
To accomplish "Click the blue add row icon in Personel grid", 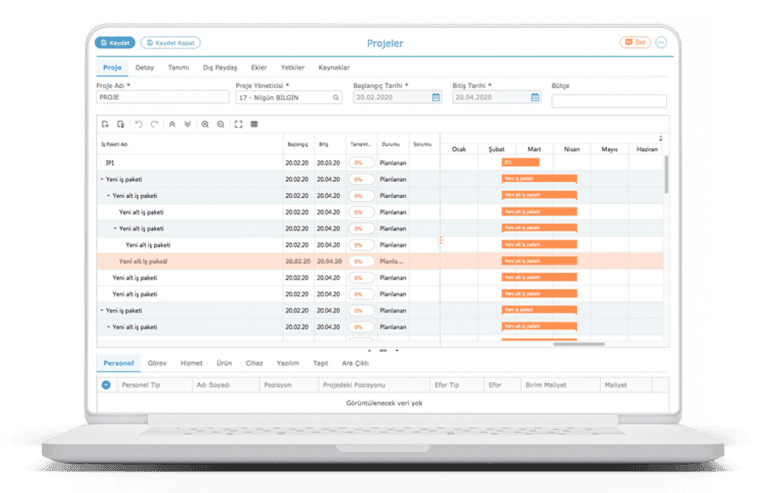I will point(106,384).
